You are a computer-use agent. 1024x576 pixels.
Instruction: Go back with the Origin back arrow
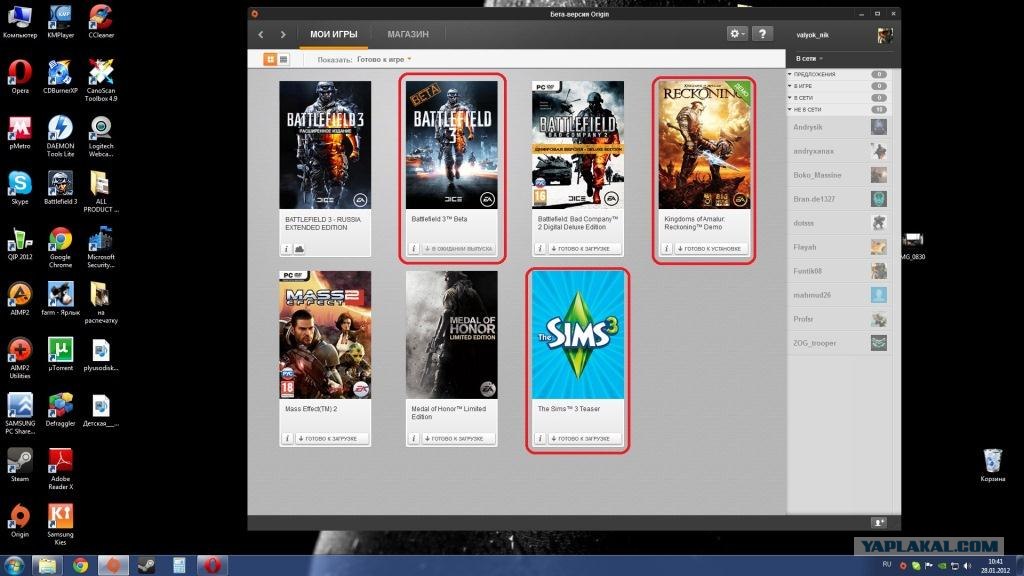[x=261, y=35]
